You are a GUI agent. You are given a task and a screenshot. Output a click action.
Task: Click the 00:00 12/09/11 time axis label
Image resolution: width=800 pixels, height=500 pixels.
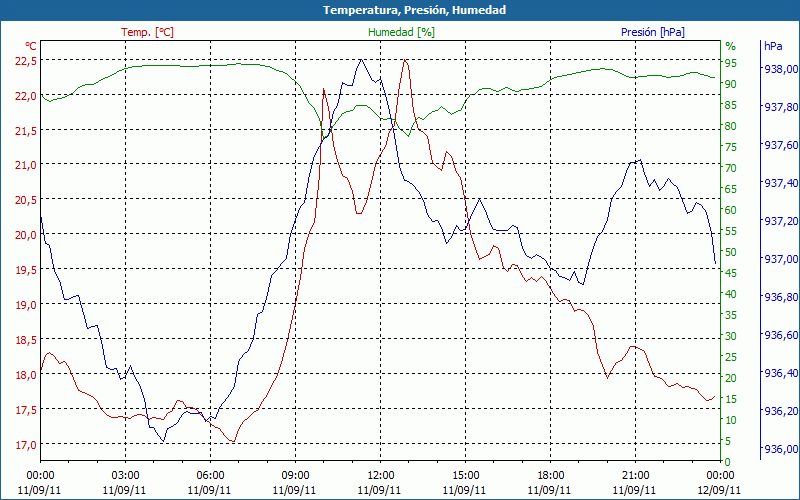[719, 483]
